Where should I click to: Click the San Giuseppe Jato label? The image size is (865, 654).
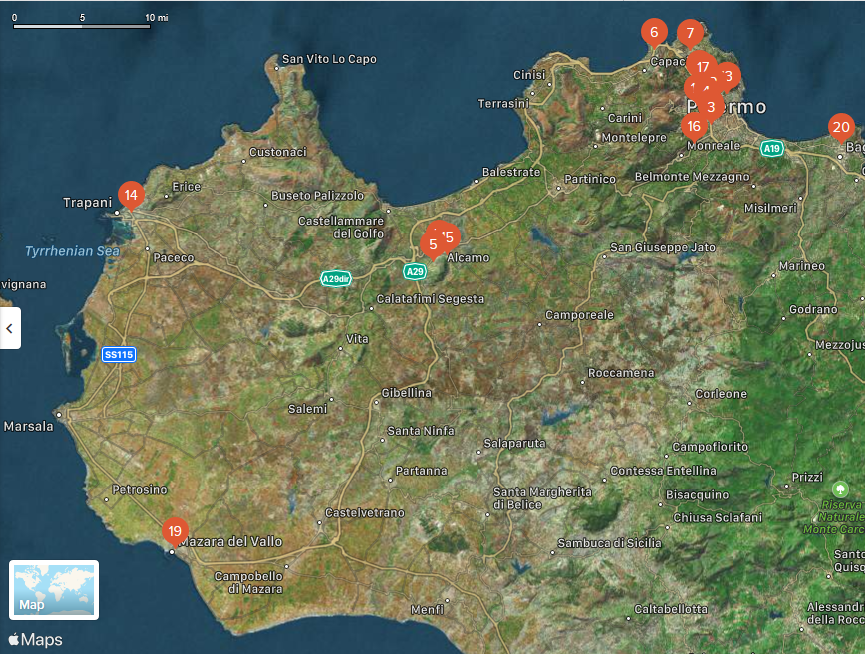pos(663,247)
